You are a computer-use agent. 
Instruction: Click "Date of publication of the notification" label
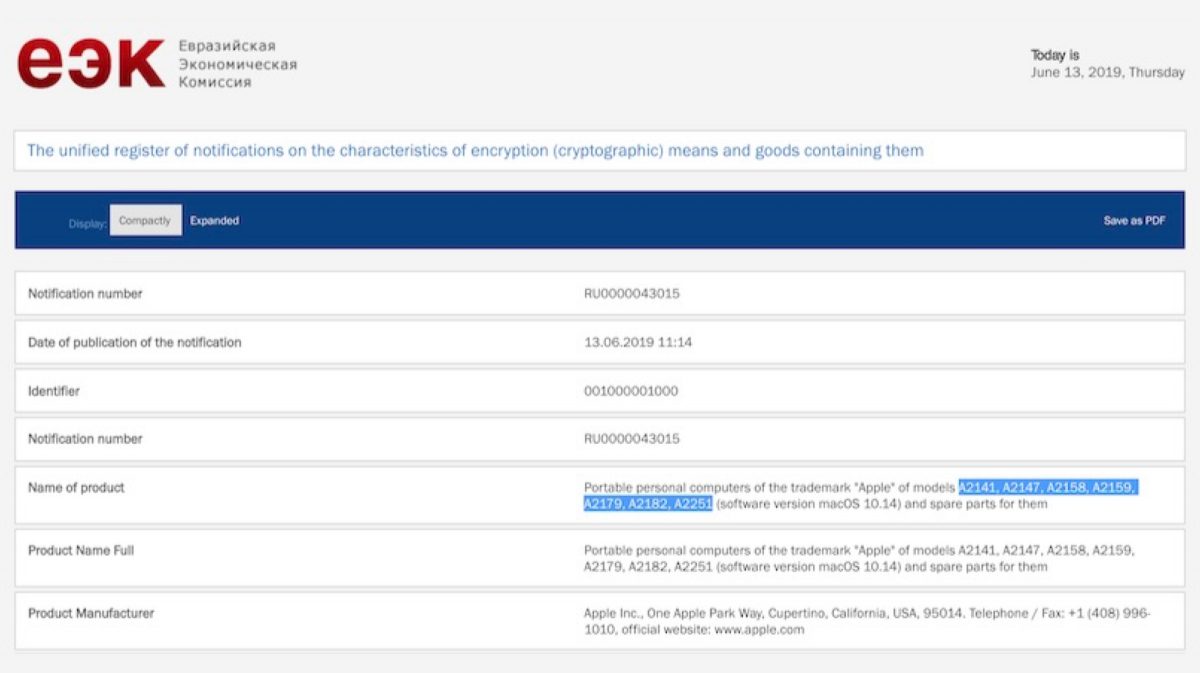135,343
